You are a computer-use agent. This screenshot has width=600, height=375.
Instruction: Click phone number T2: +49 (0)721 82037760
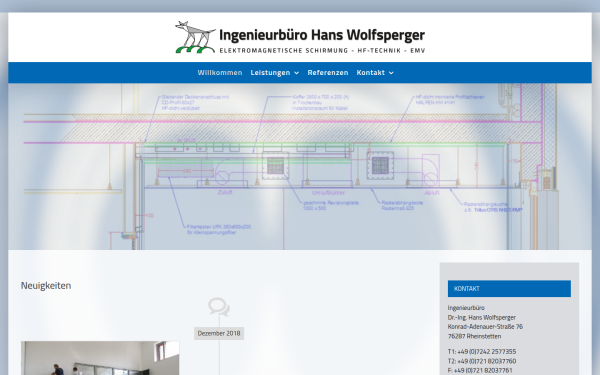[482, 361]
